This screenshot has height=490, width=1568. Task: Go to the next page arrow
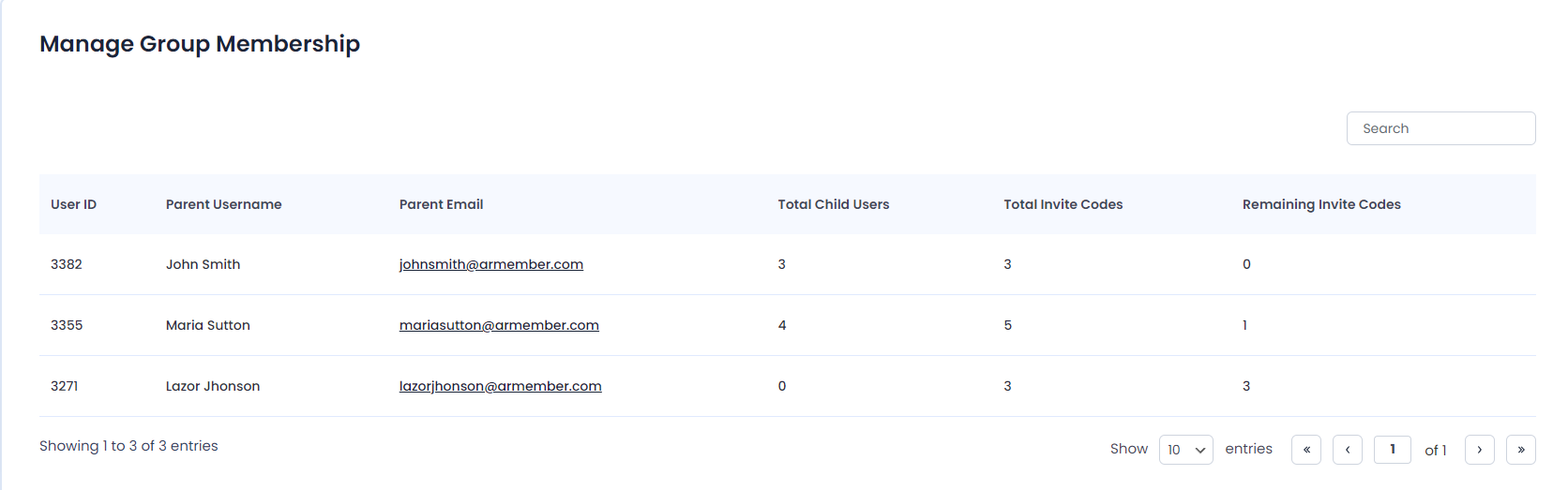(x=1480, y=450)
